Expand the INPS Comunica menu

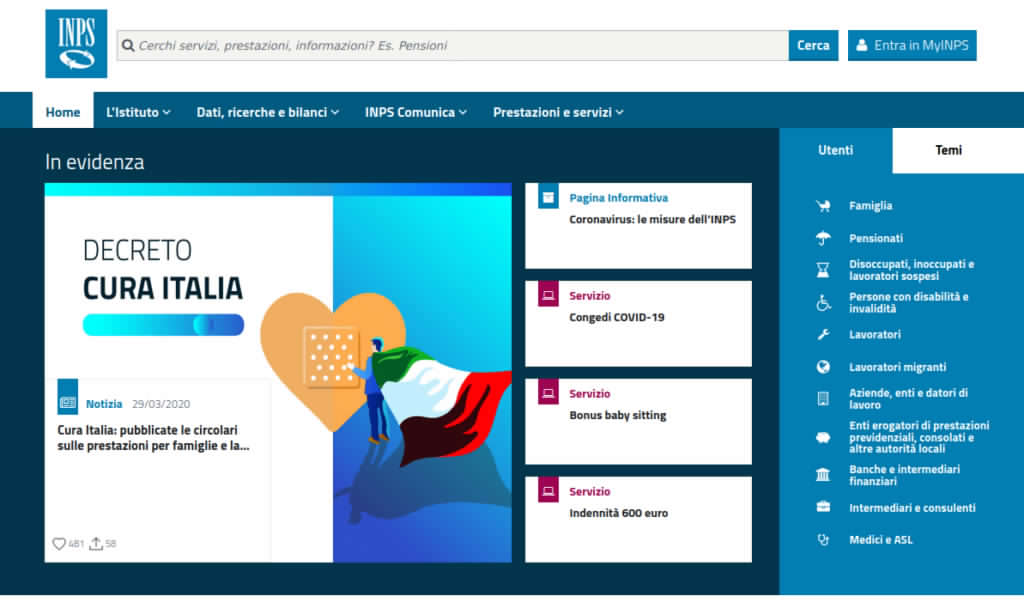click(415, 112)
